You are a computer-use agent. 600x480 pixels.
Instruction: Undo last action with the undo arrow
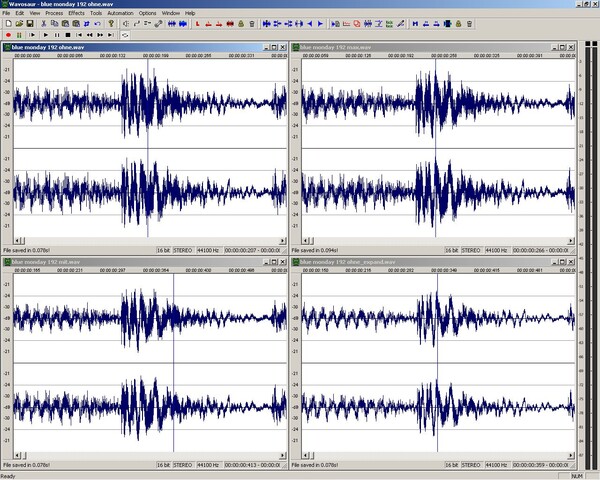[x=98, y=24]
